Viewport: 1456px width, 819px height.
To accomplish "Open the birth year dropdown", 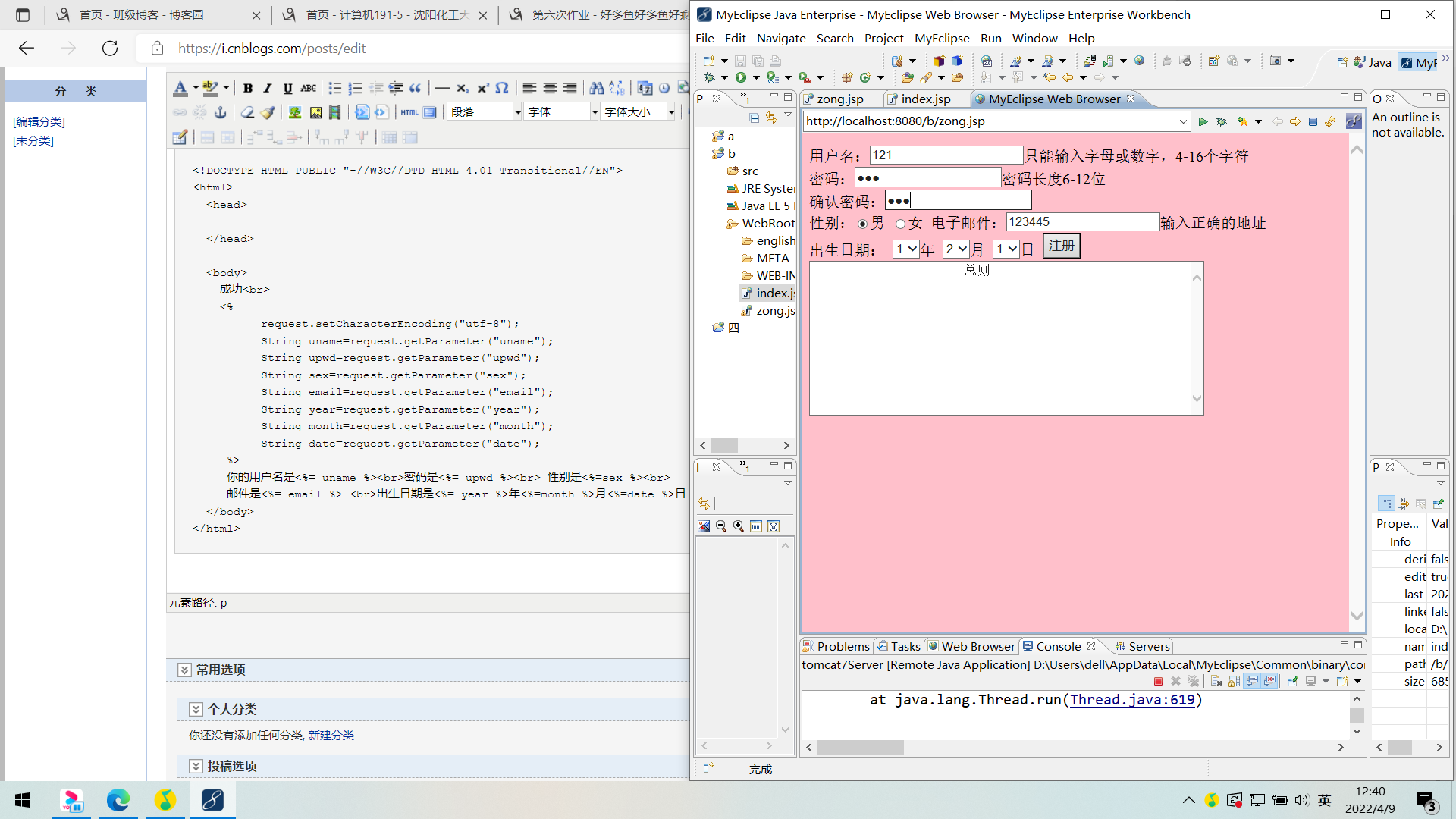I will (906, 249).
